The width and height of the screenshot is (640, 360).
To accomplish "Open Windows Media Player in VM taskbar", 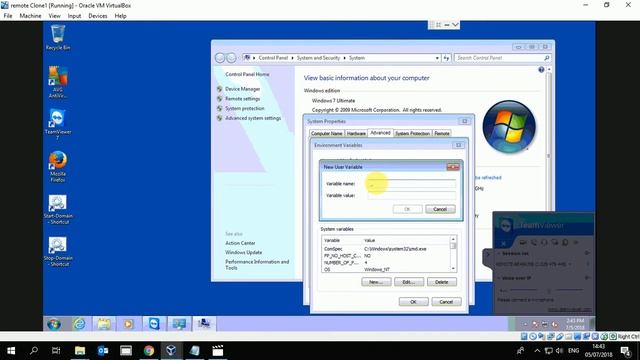I will pos(128,324).
